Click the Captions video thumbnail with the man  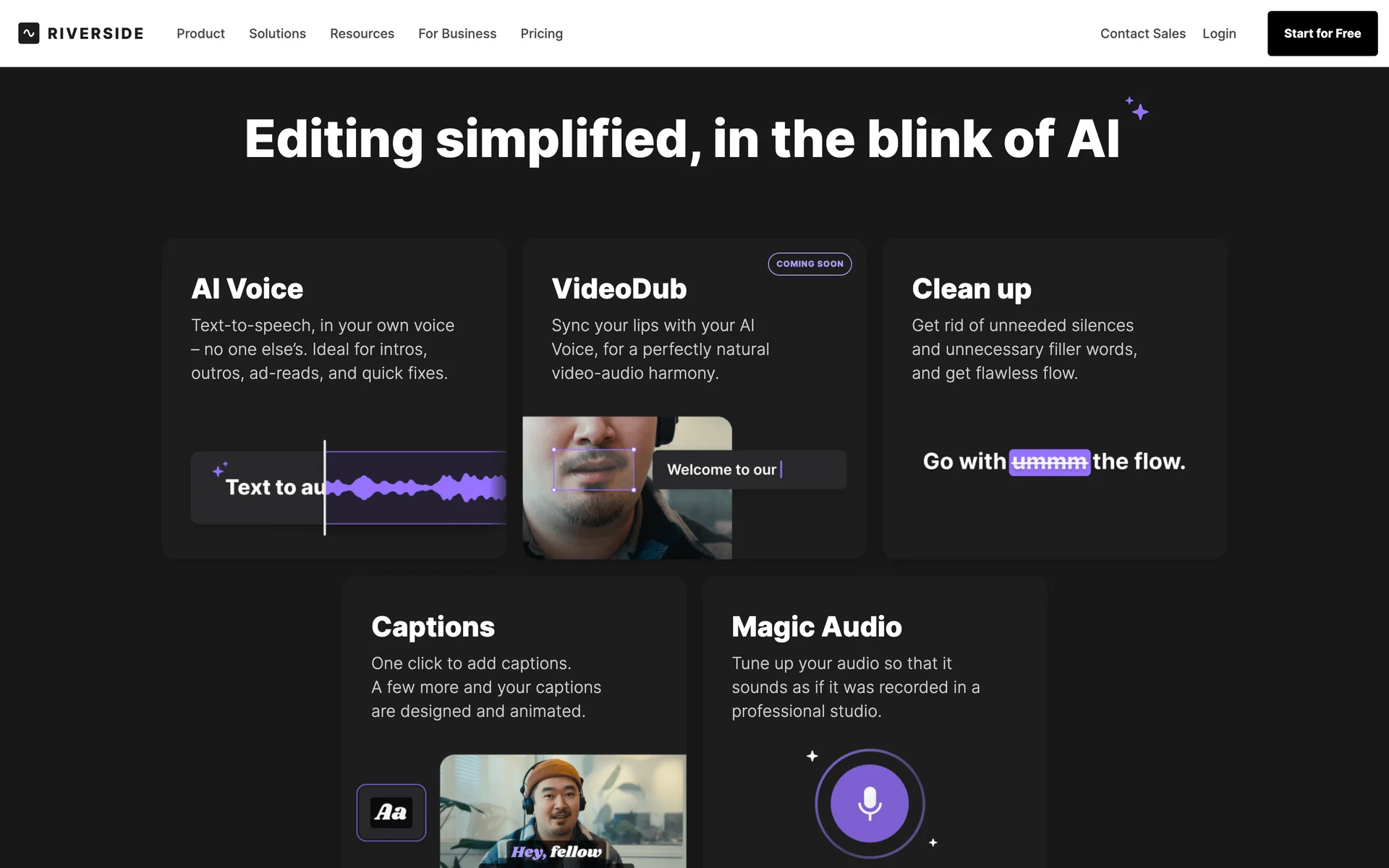563,810
